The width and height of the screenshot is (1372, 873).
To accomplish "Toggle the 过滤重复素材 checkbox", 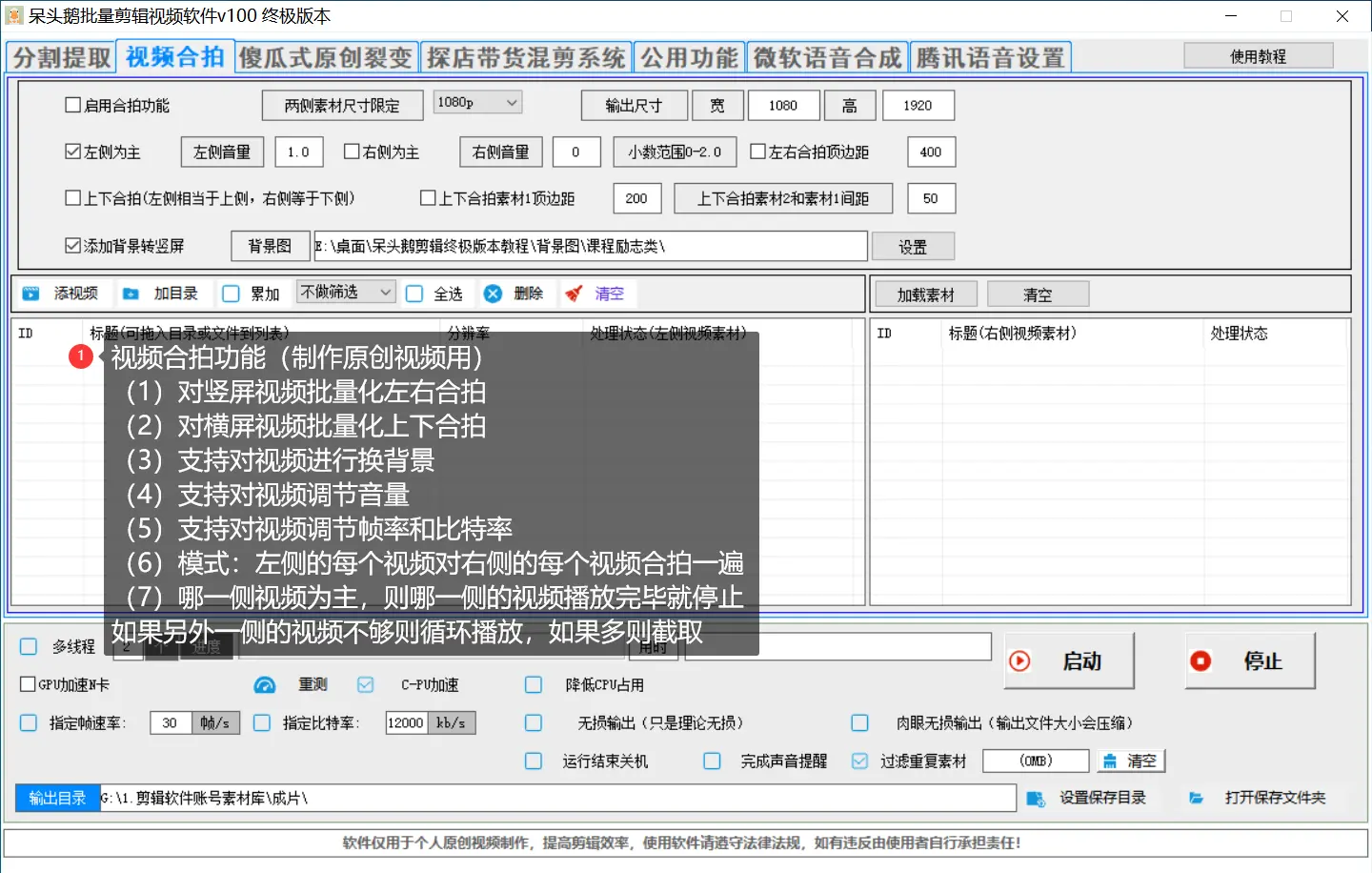I will 861,761.
